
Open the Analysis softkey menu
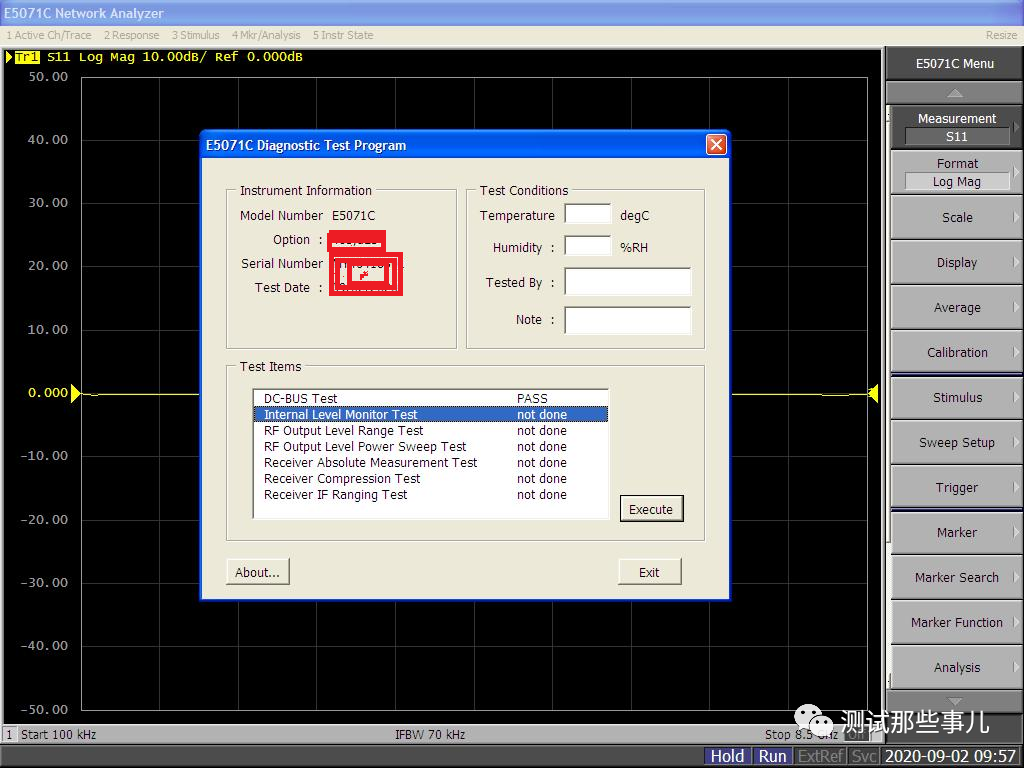(x=957, y=667)
